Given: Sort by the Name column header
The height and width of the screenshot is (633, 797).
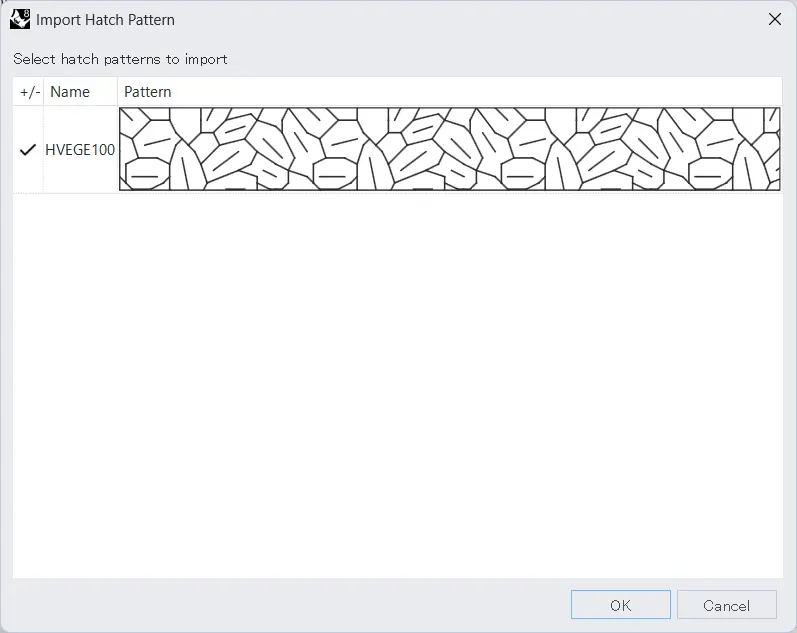Looking at the screenshot, I should [80, 92].
